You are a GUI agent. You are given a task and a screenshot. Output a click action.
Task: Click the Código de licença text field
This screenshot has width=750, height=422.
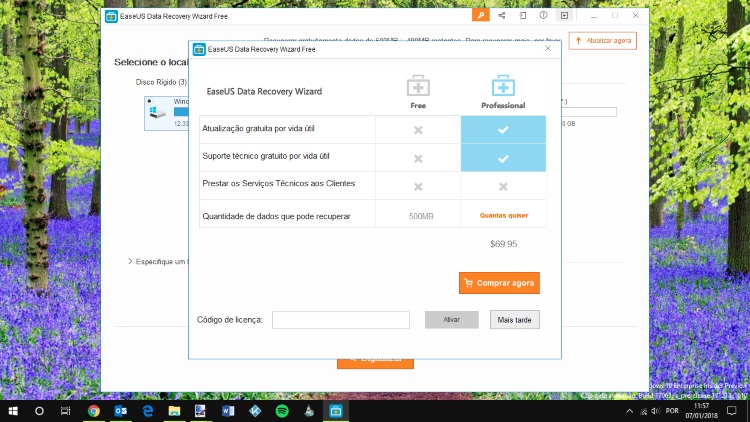click(340, 320)
